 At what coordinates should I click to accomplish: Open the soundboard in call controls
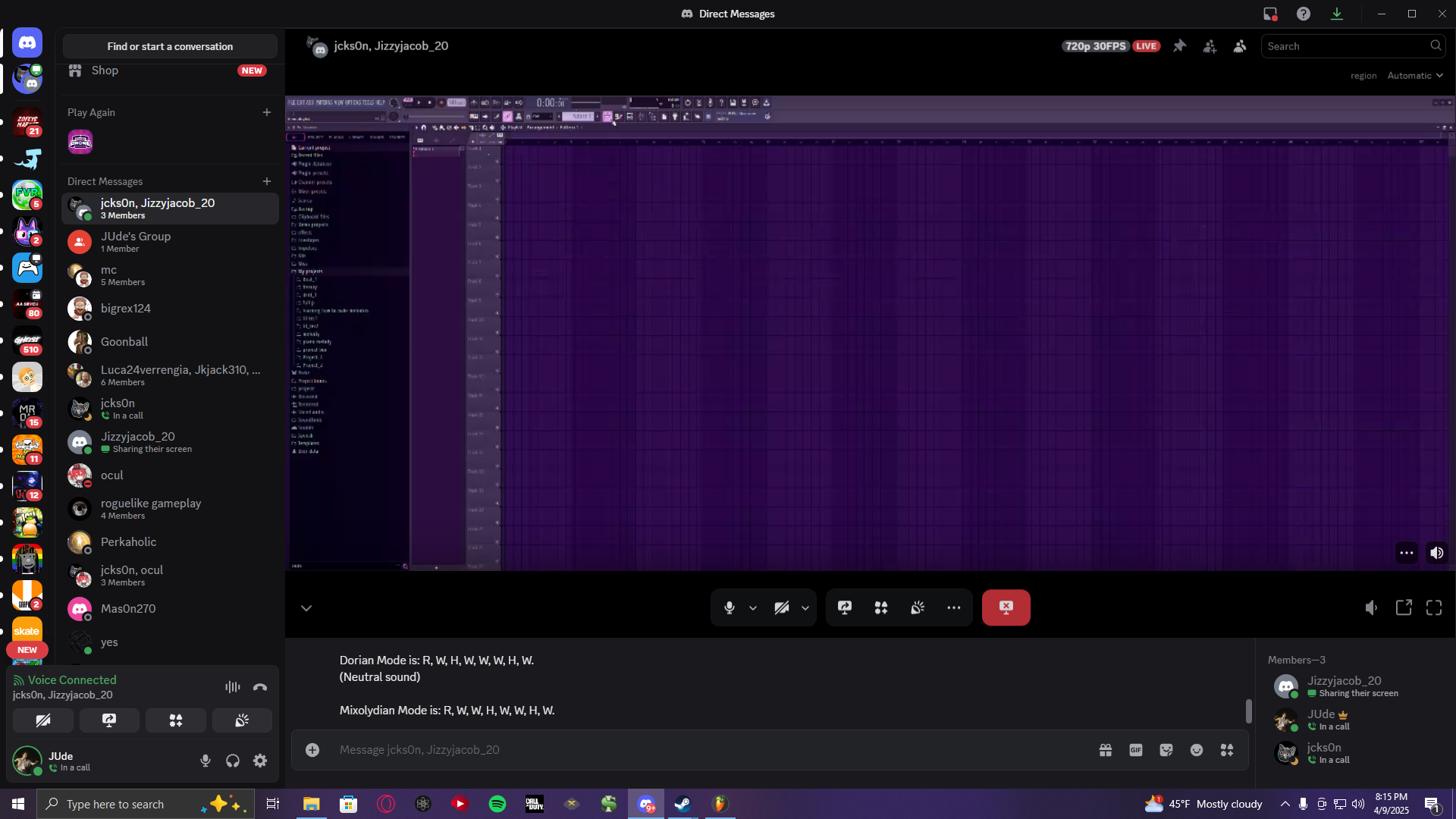click(x=918, y=607)
